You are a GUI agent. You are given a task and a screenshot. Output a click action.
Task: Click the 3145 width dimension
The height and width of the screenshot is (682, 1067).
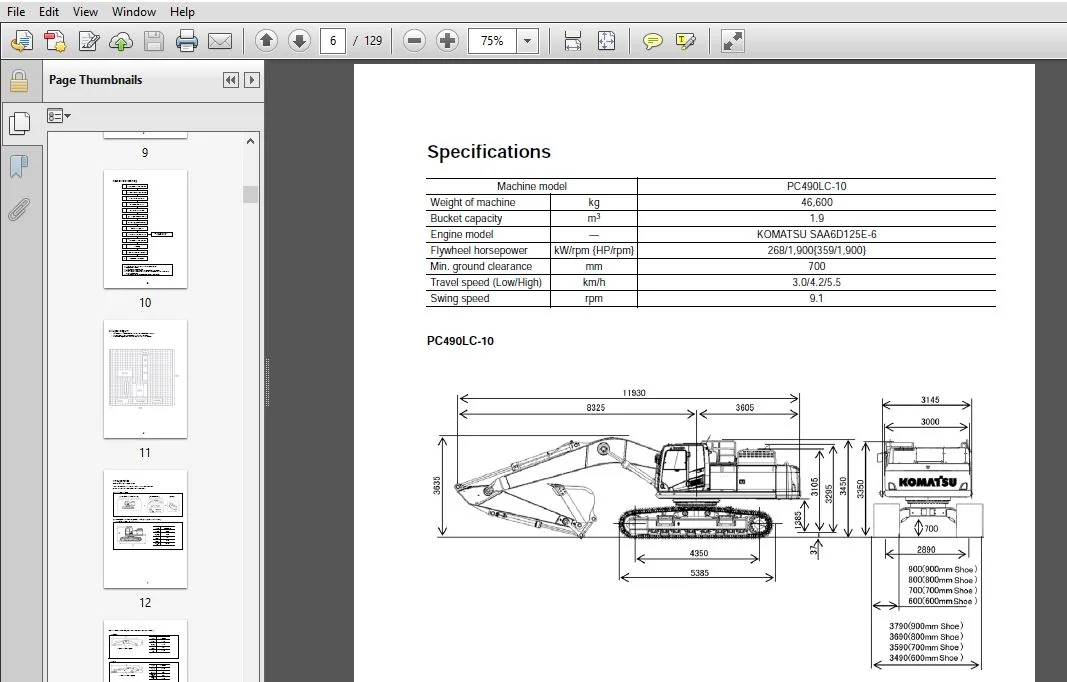(x=930, y=400)
